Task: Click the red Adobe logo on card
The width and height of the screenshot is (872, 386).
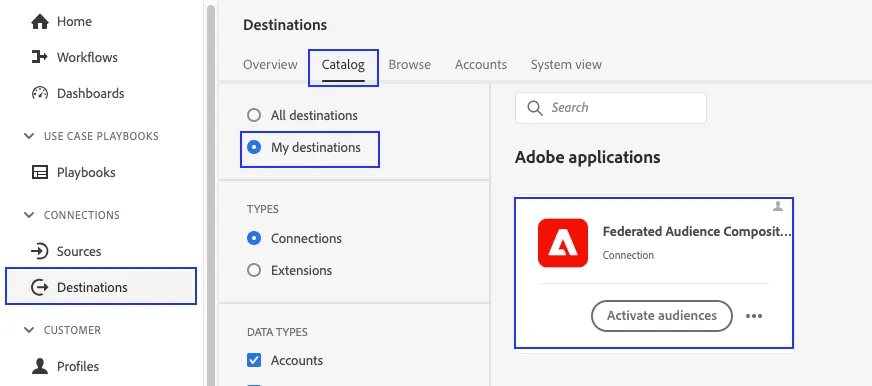Action: pos(562,243)
